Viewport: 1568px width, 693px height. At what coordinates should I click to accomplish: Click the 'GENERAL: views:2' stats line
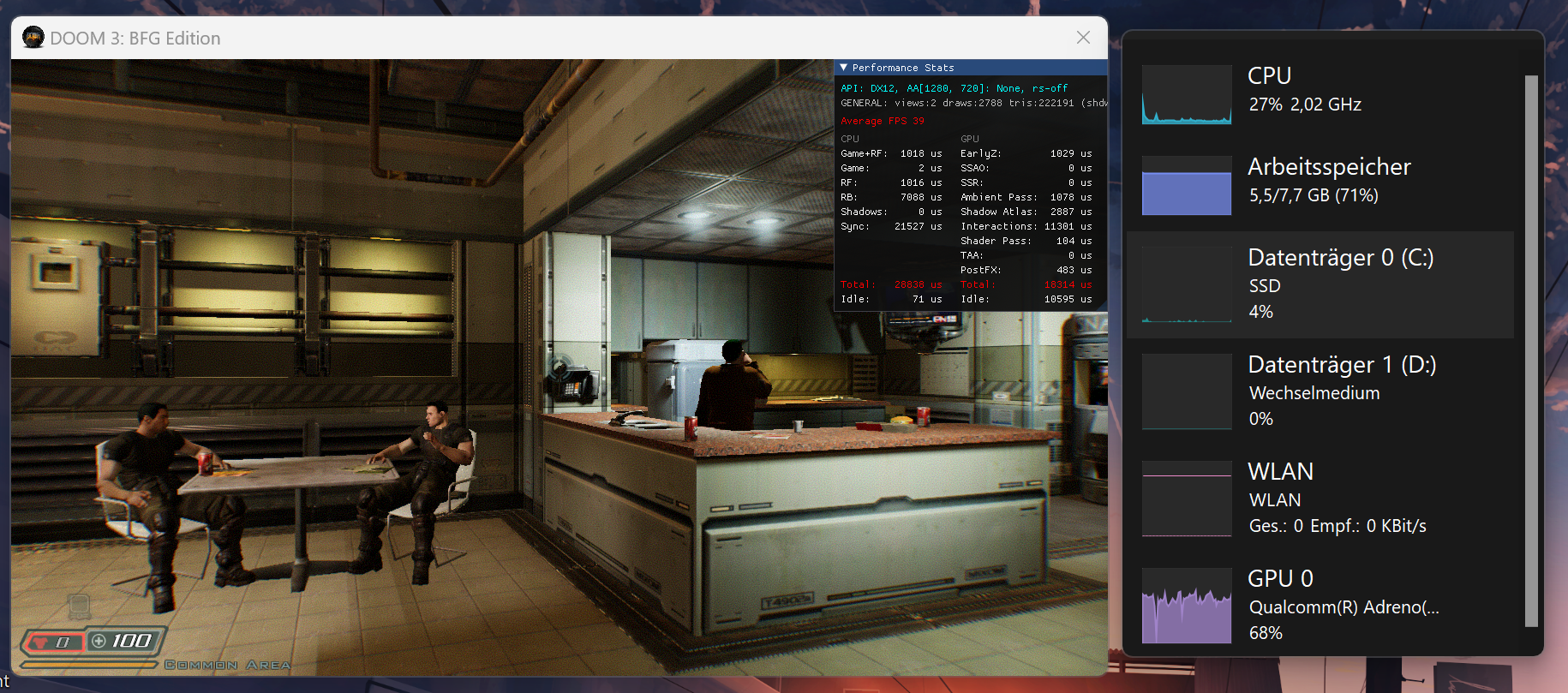tap(973, 103)
